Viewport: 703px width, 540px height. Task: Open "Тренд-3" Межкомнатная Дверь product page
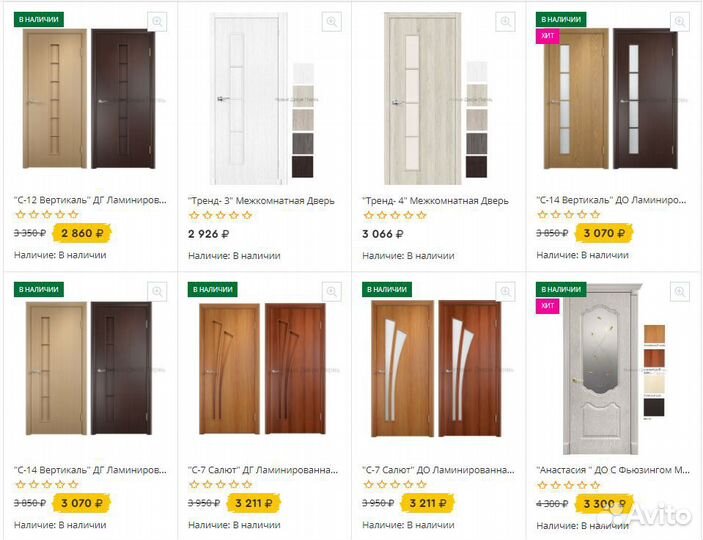click(x=263, y=200)
